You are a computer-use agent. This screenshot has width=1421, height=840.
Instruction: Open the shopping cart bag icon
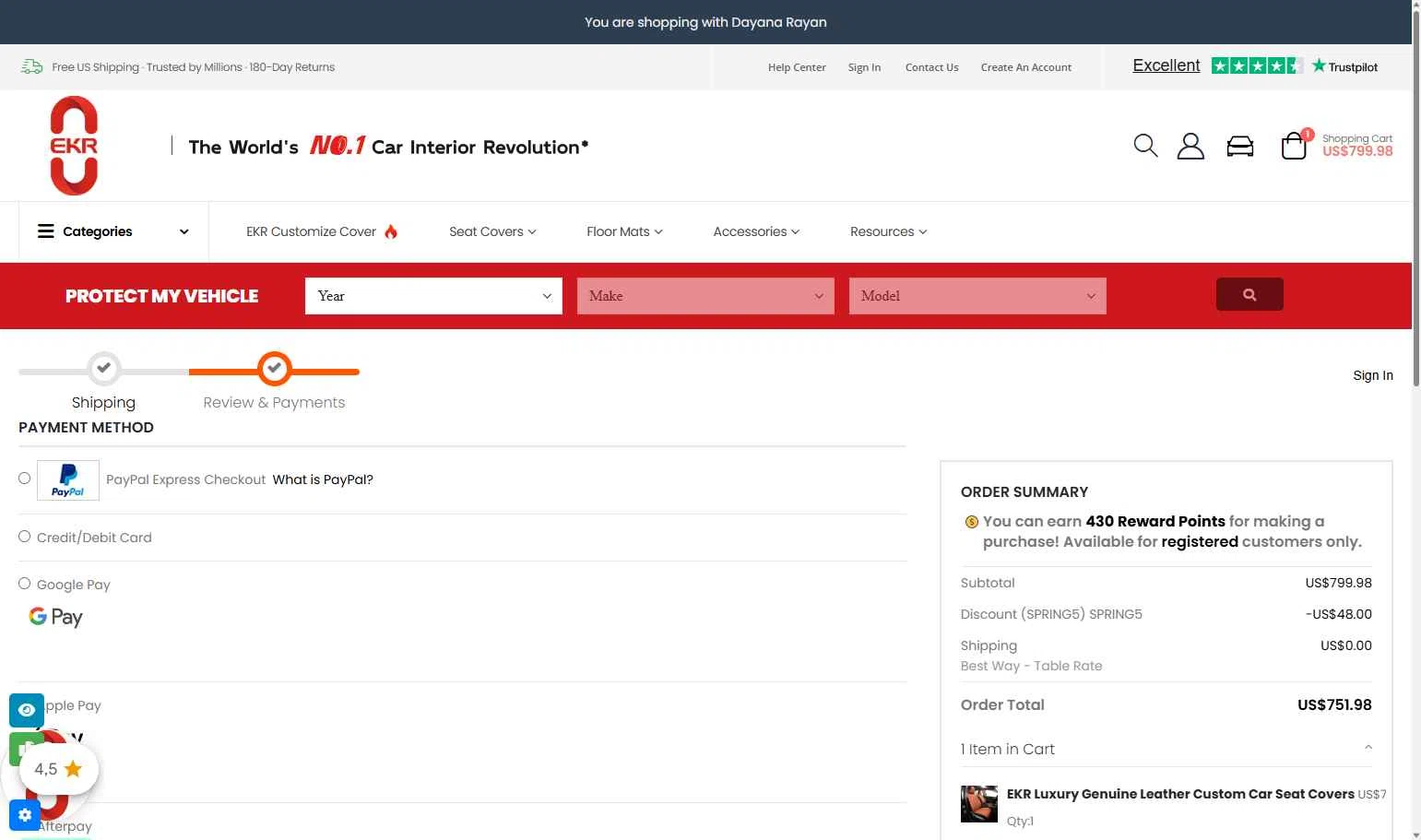tap(1294, 146)
